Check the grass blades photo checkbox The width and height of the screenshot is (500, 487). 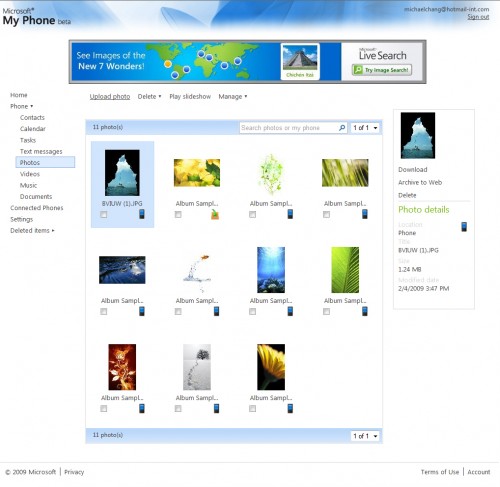pyautogui.click(x=326, y=214)
